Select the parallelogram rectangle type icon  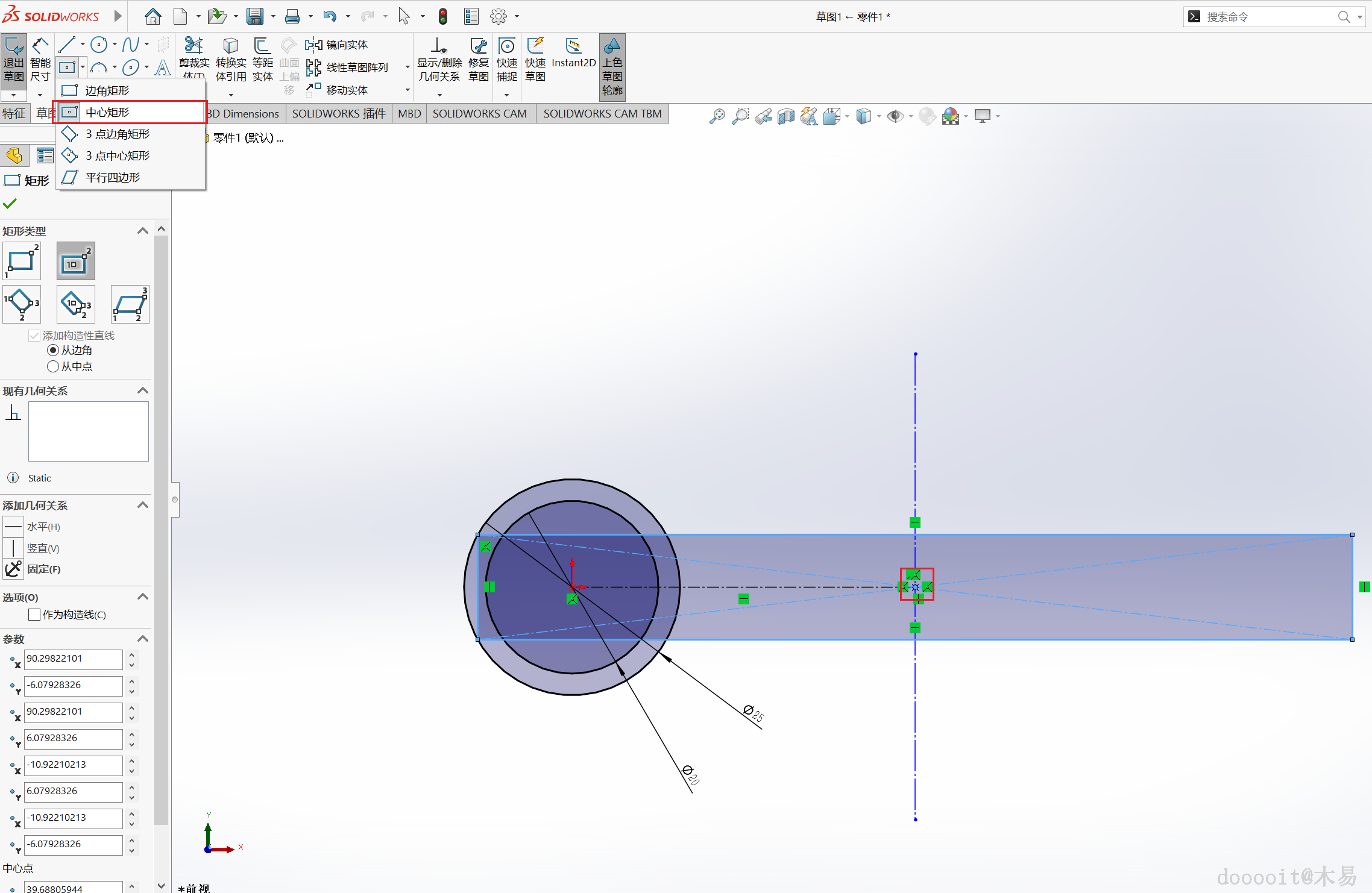coord(130,304)
